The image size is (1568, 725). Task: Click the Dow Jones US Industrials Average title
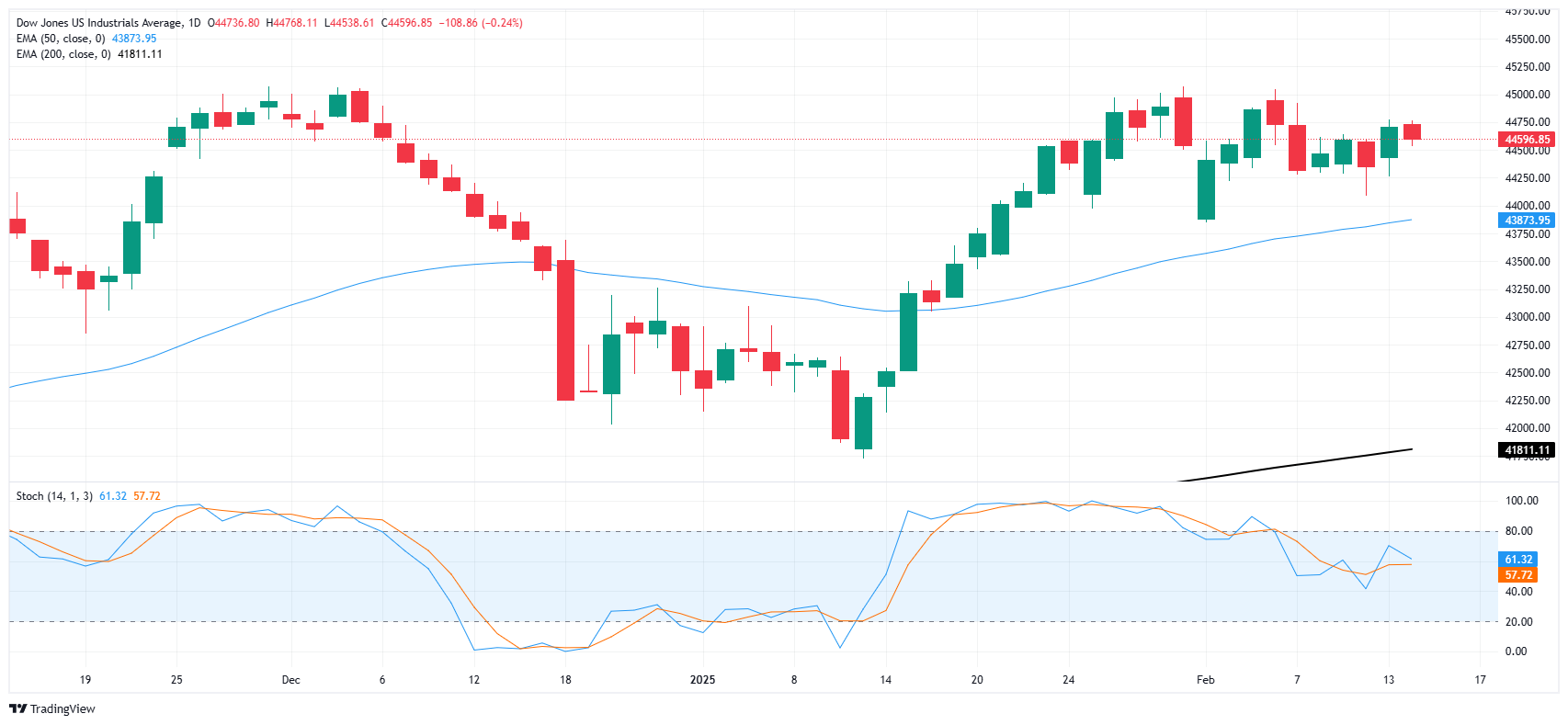click(99, 23)
